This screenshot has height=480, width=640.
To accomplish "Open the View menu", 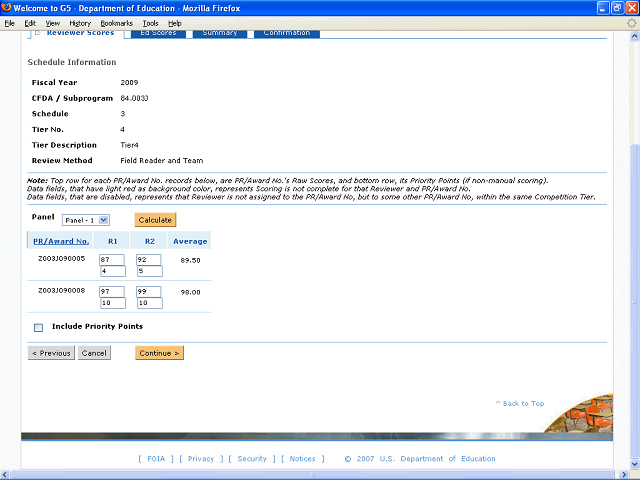I will click(x=52, y=23).
